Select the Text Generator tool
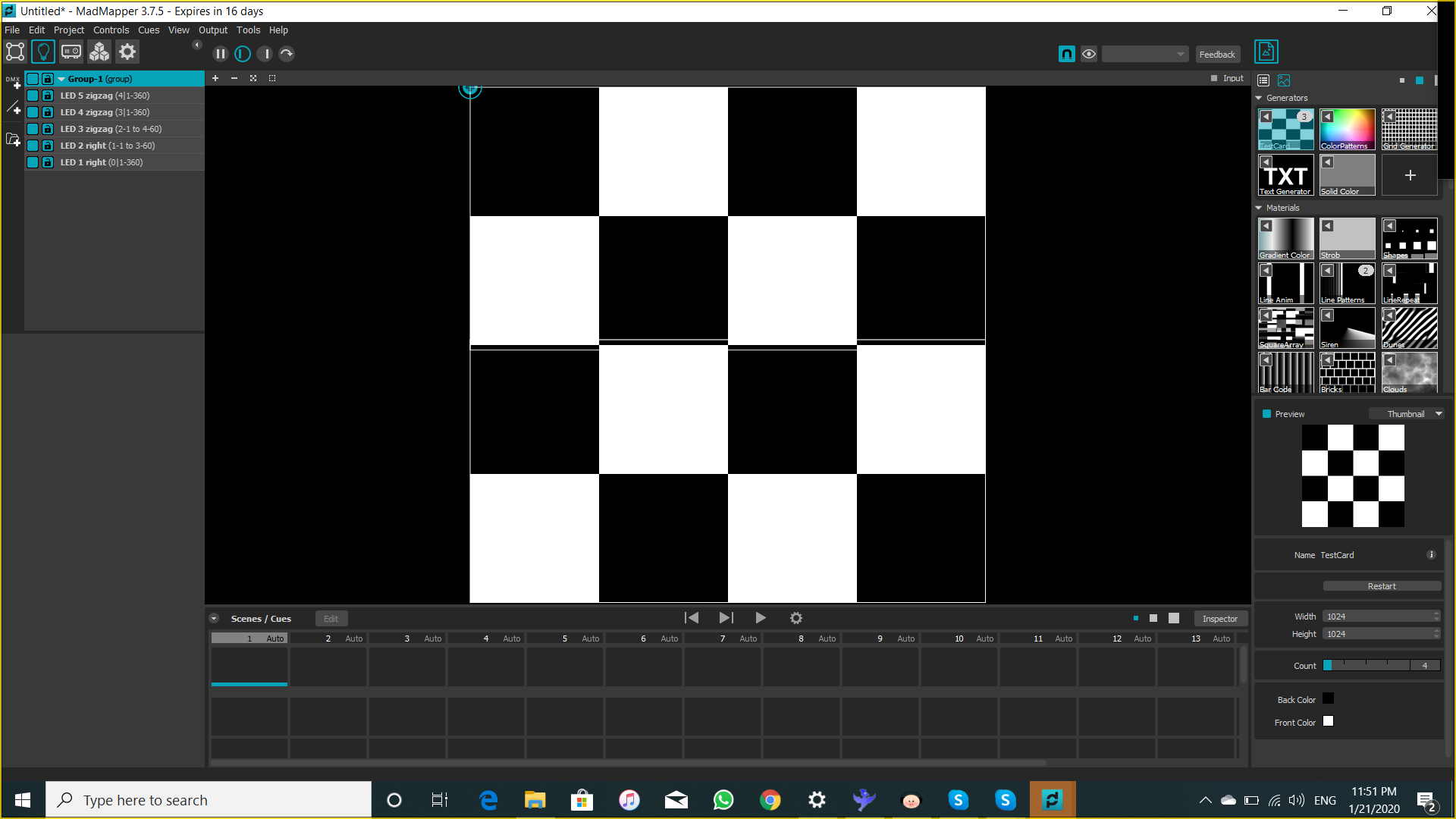 [1286, 175]
